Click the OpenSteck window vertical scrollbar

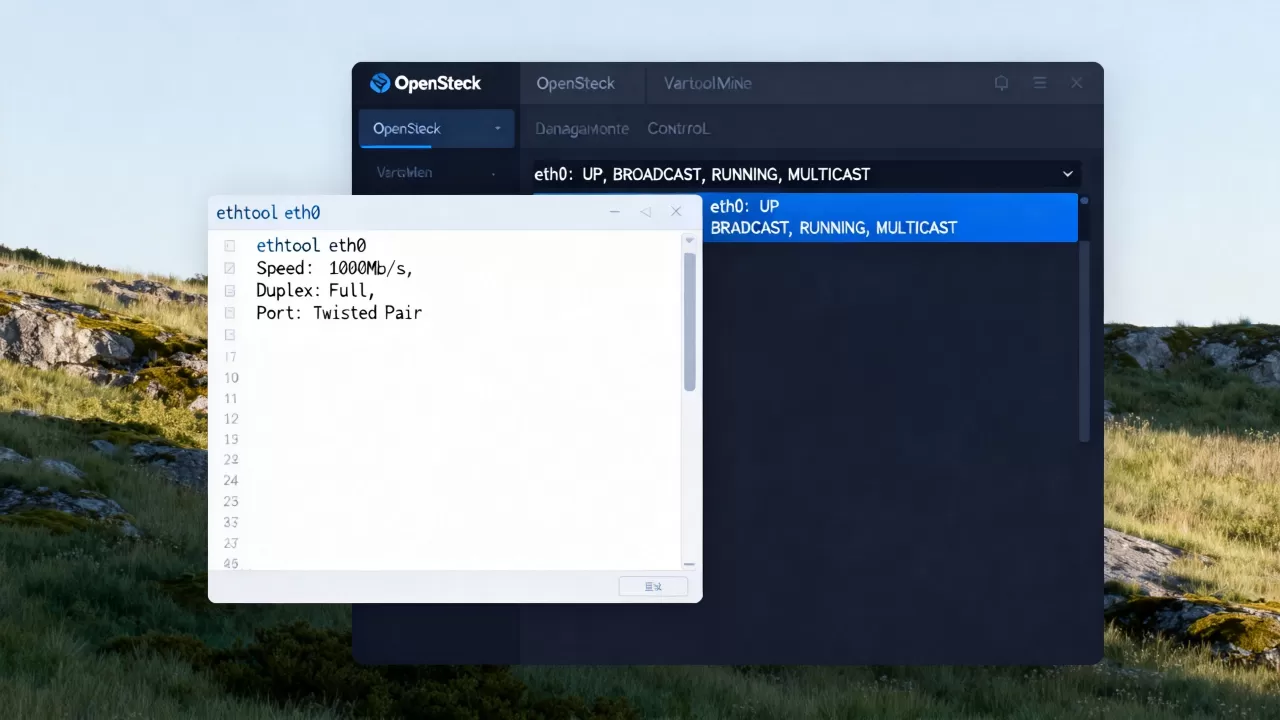1084,320
